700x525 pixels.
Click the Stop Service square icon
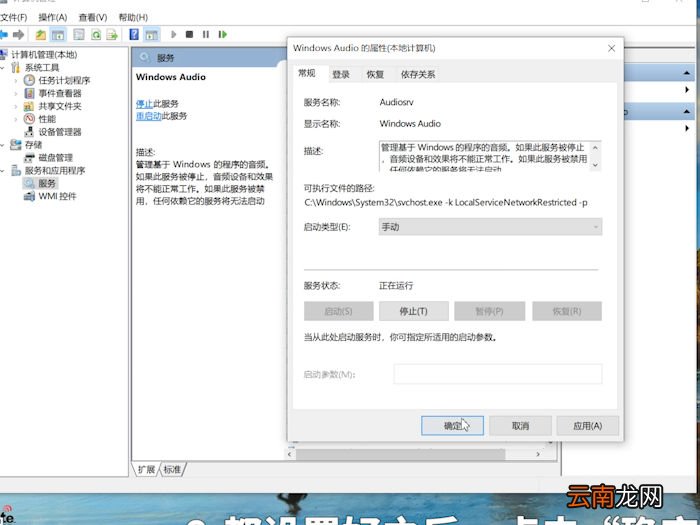[x=189, y=34]
